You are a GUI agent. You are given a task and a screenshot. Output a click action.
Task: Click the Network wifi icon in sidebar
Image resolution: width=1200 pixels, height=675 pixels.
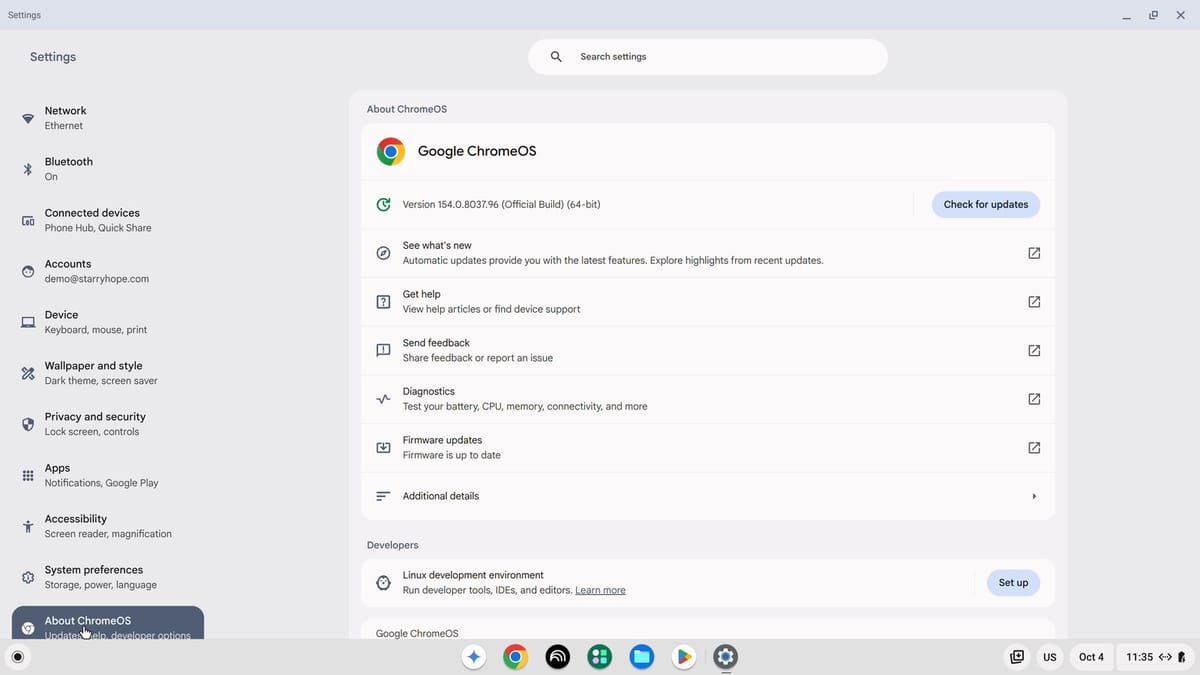click(x=28, y=118)
